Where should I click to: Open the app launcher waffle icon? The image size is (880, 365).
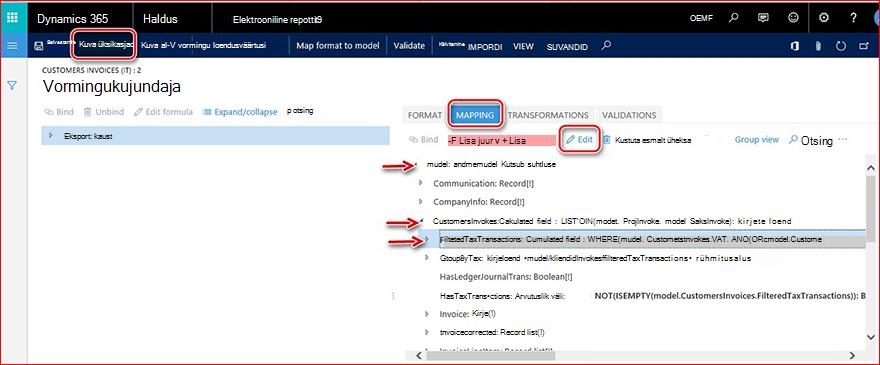[x=12, y=17]
